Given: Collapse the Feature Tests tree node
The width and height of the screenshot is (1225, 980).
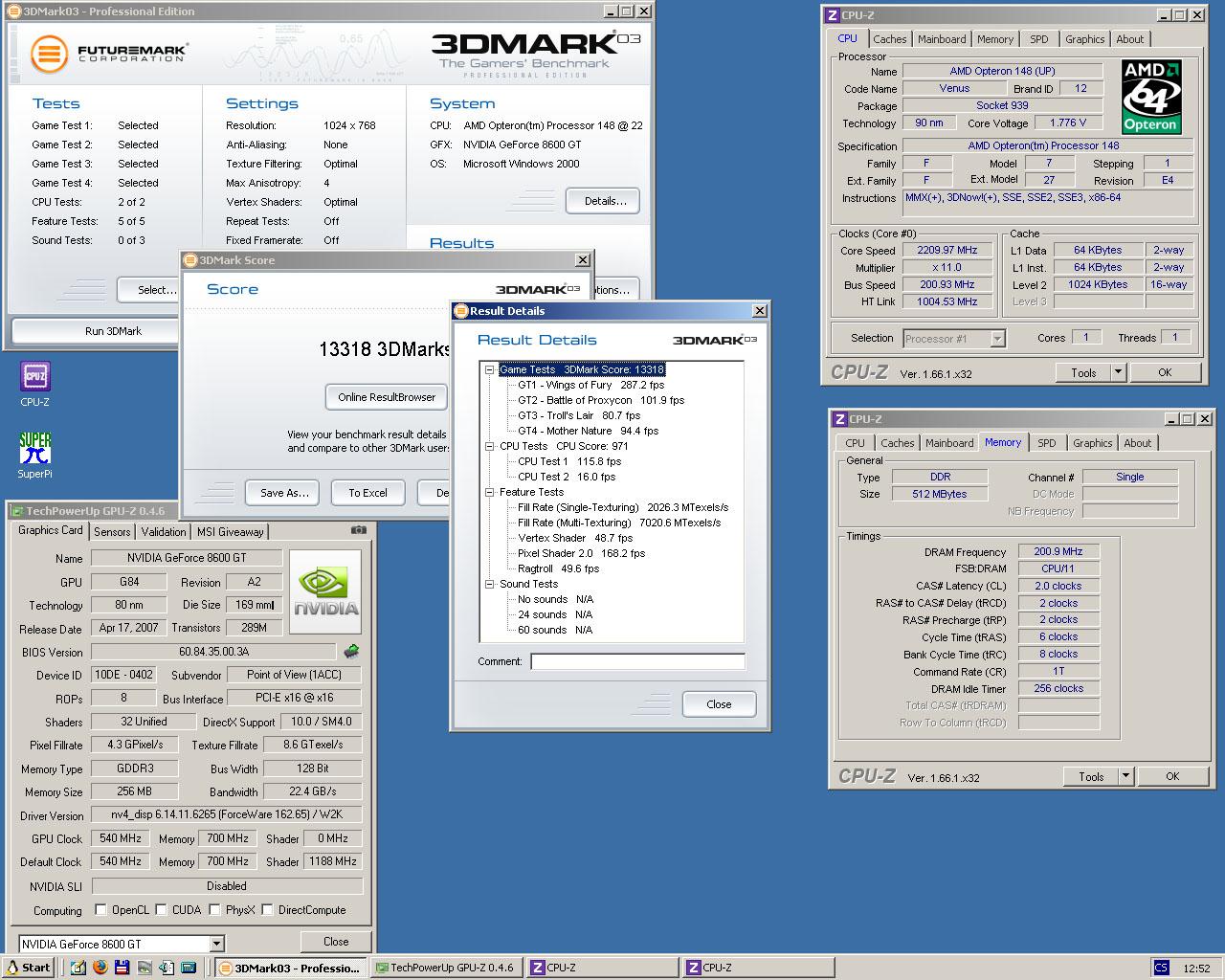Looking at the screenshot, I should tap(489, 492).
